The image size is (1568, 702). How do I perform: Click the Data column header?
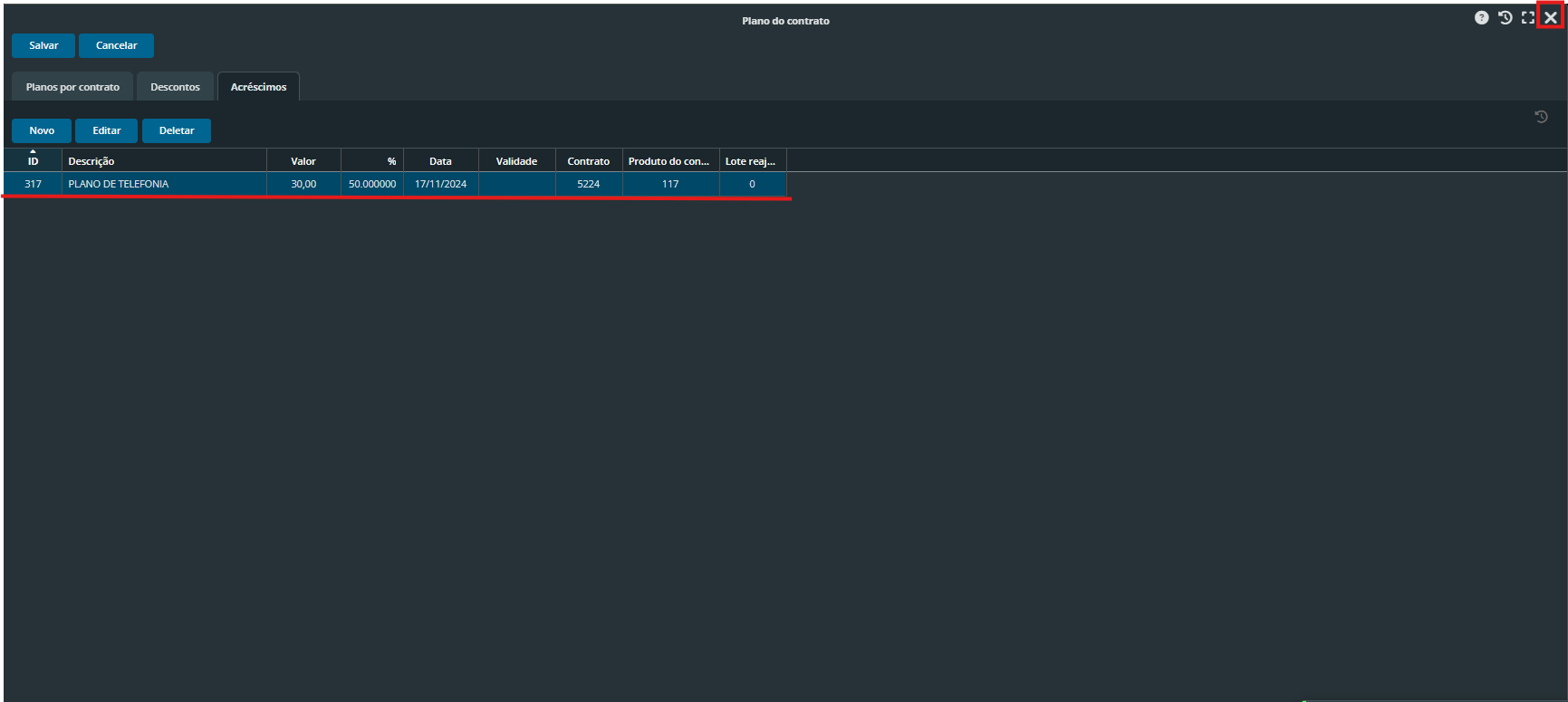pos(440,161)
